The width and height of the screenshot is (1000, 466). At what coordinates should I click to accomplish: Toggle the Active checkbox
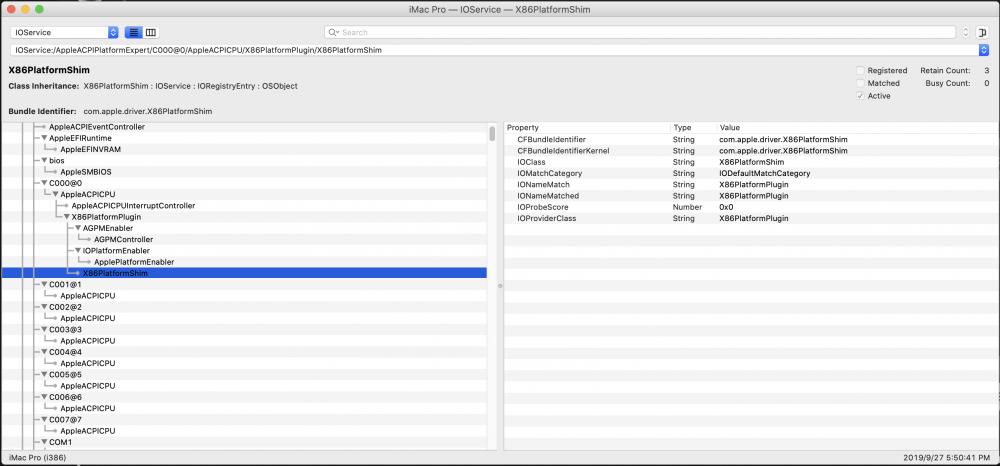tap(860, 96)
